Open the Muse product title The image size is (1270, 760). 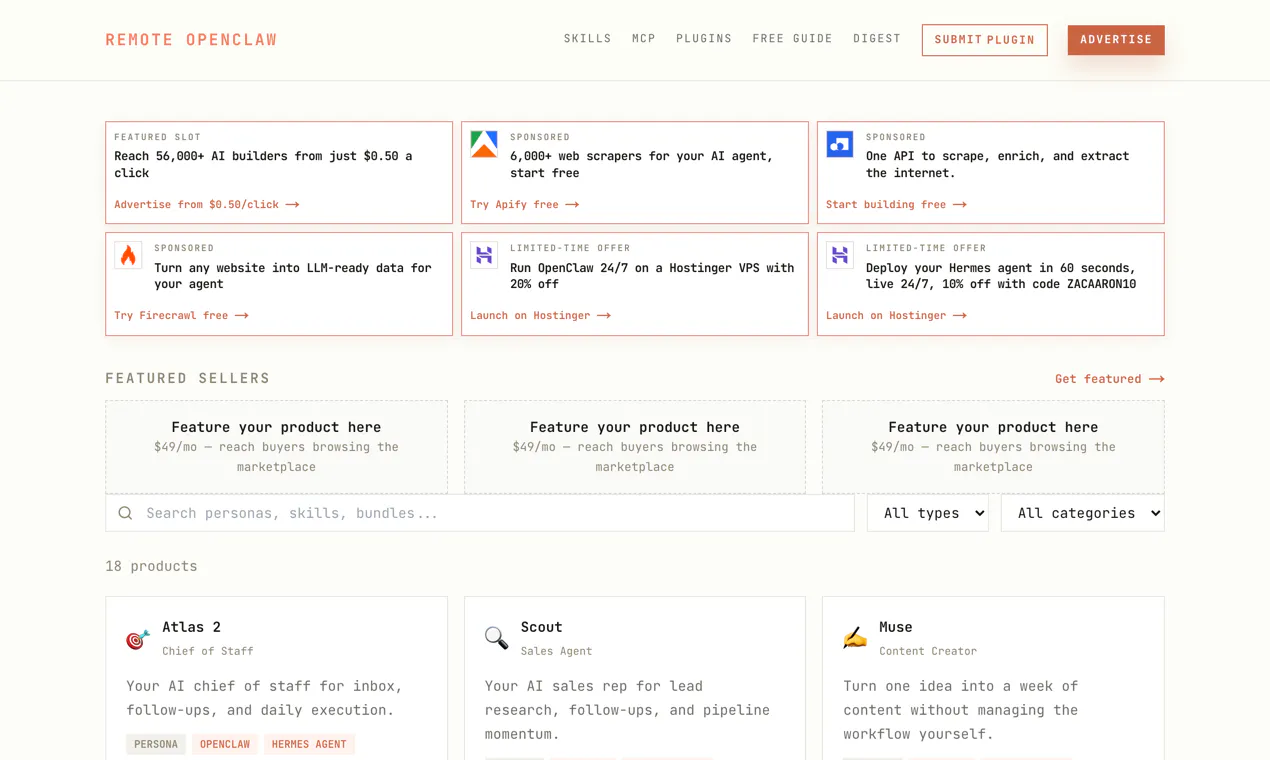pyautogui.click(x=896, y=627)
